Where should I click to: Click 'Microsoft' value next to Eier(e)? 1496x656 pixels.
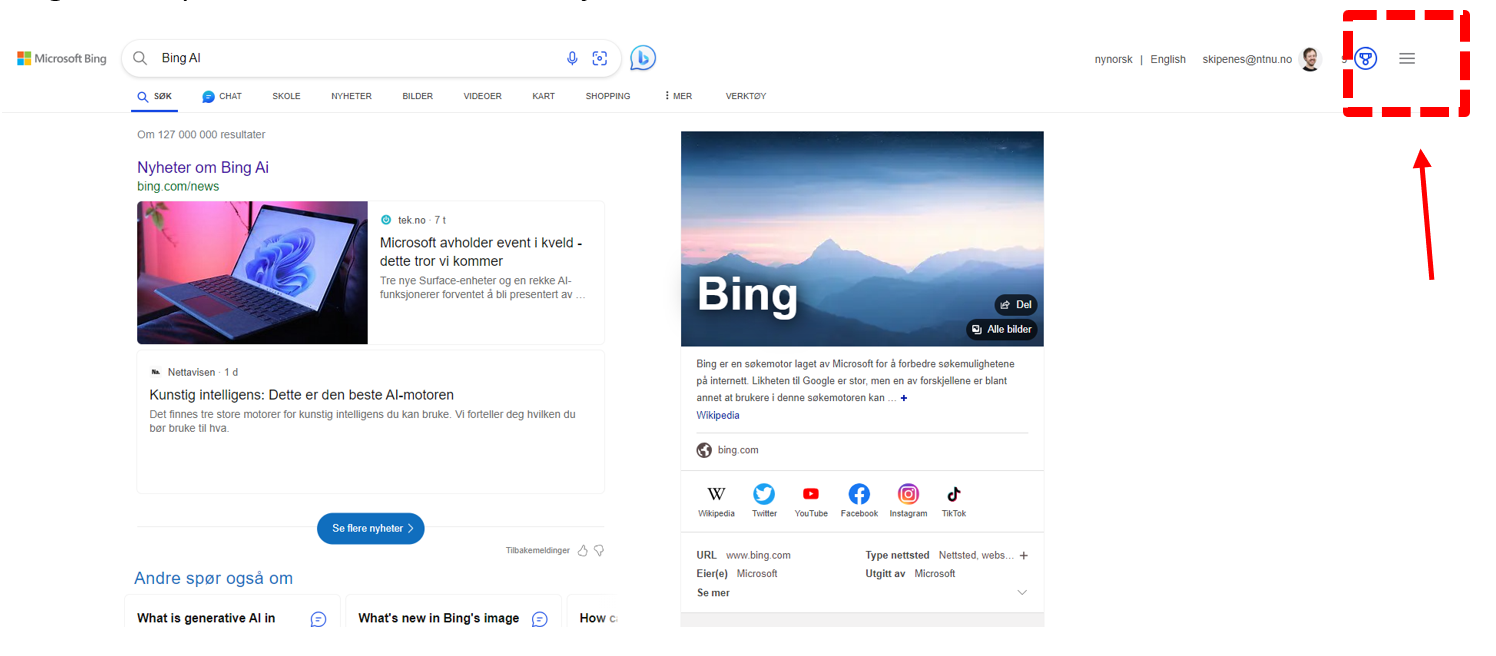757,574
